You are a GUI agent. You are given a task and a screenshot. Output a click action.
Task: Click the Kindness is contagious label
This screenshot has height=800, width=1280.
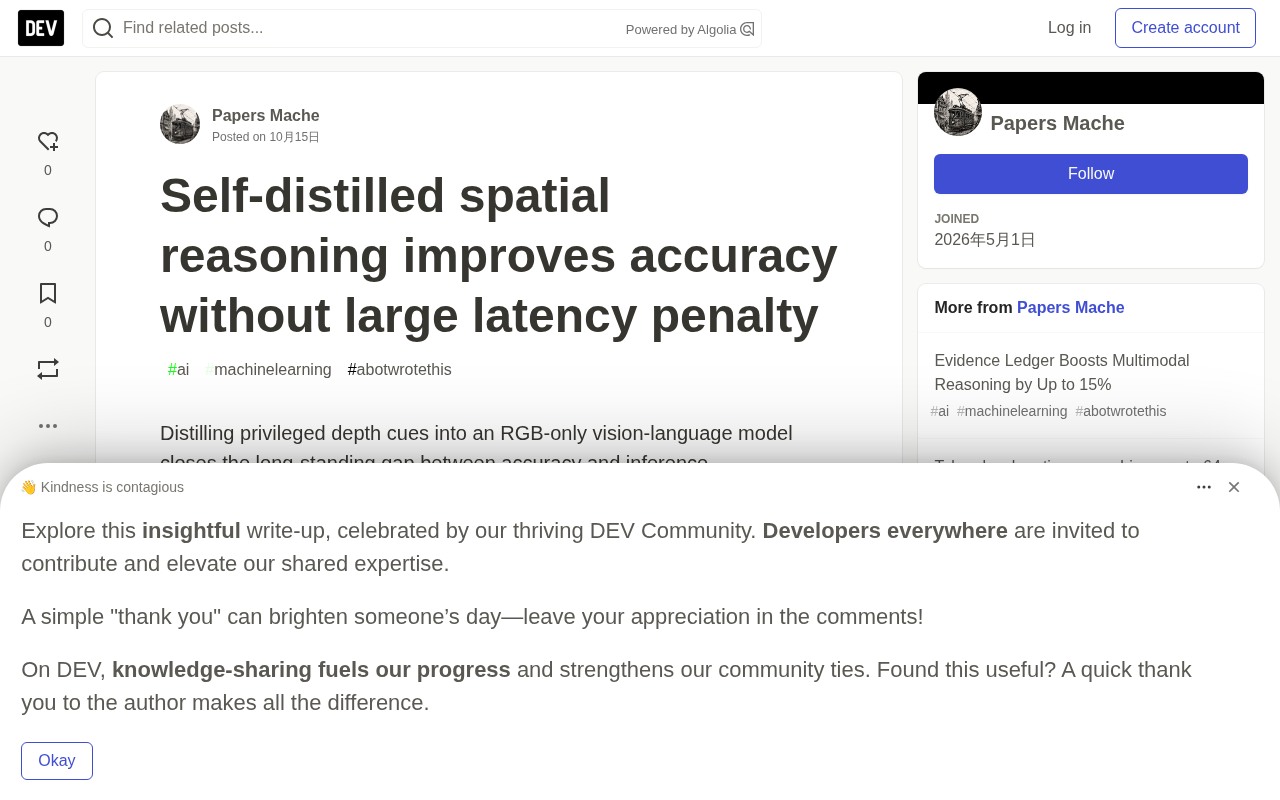pyautogui.click(x=102, y=487)
